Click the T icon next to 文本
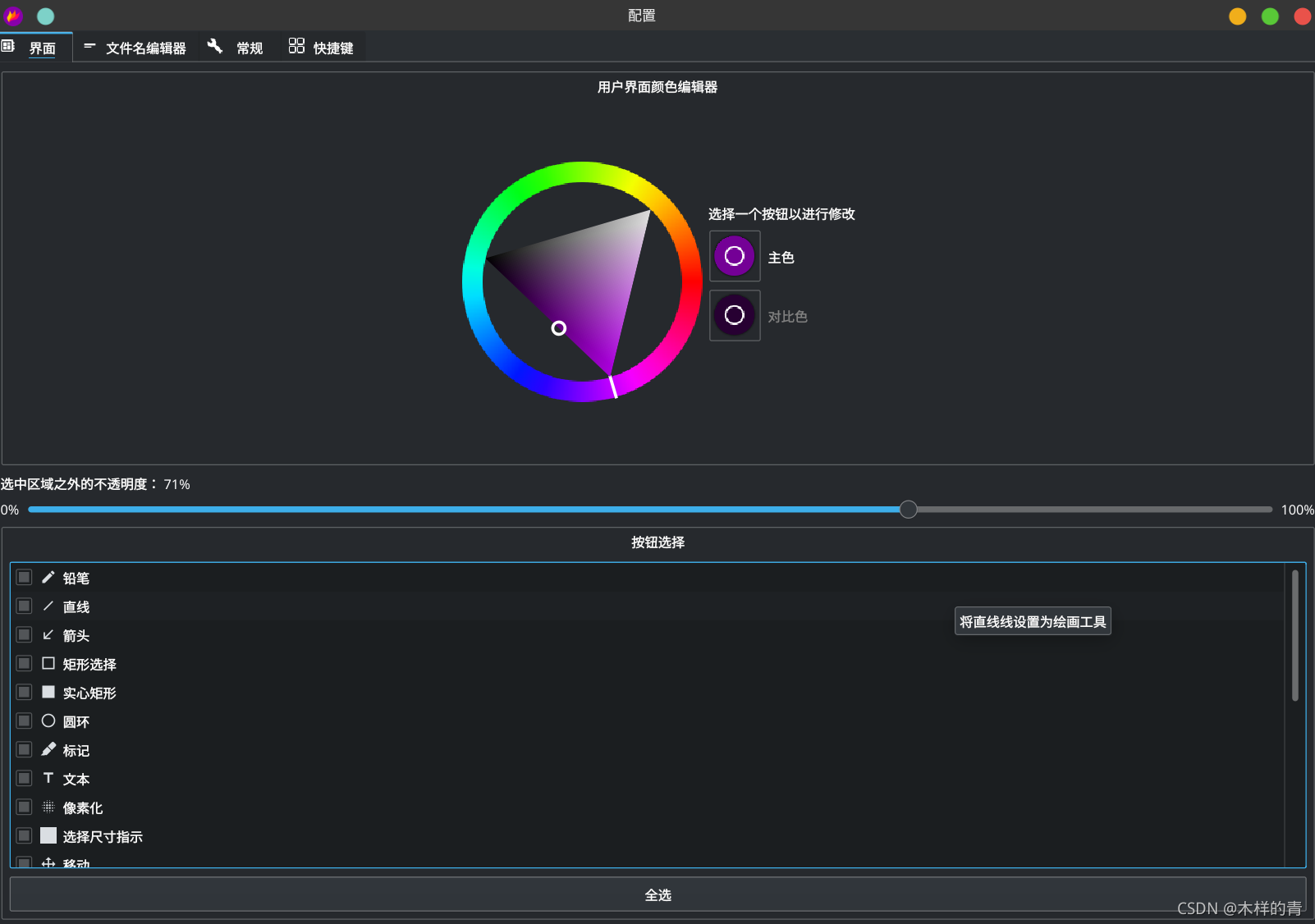The height and width of the screenshot is (924, 1315). click(48, 778)
